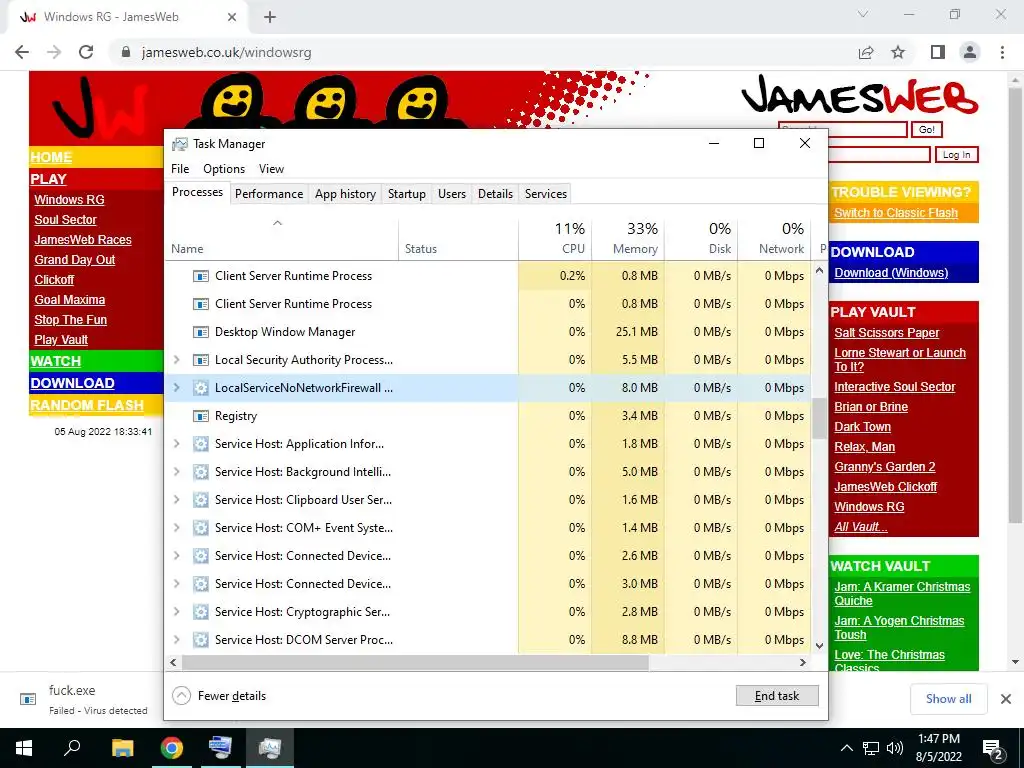
Task: Sort processes by Memory column header
Action: (x=628, y=238)
